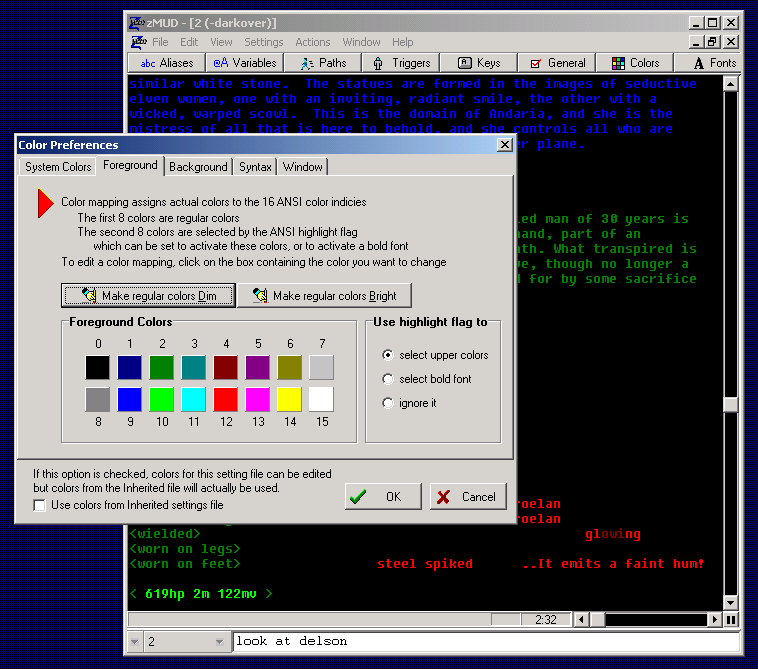Viewport: 758px width, 669px height.
Task: Click Make regular colors Bright button
Action: pyautogui.click(x=324, y=295)
